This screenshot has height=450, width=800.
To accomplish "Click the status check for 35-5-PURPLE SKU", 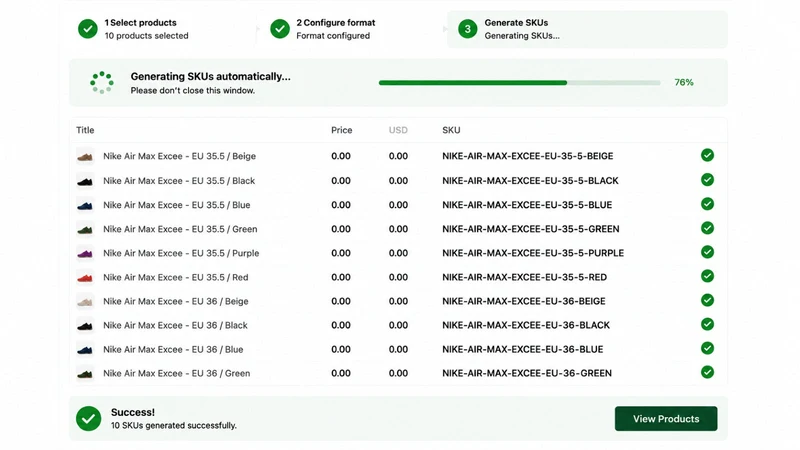I will coord(707,252).
